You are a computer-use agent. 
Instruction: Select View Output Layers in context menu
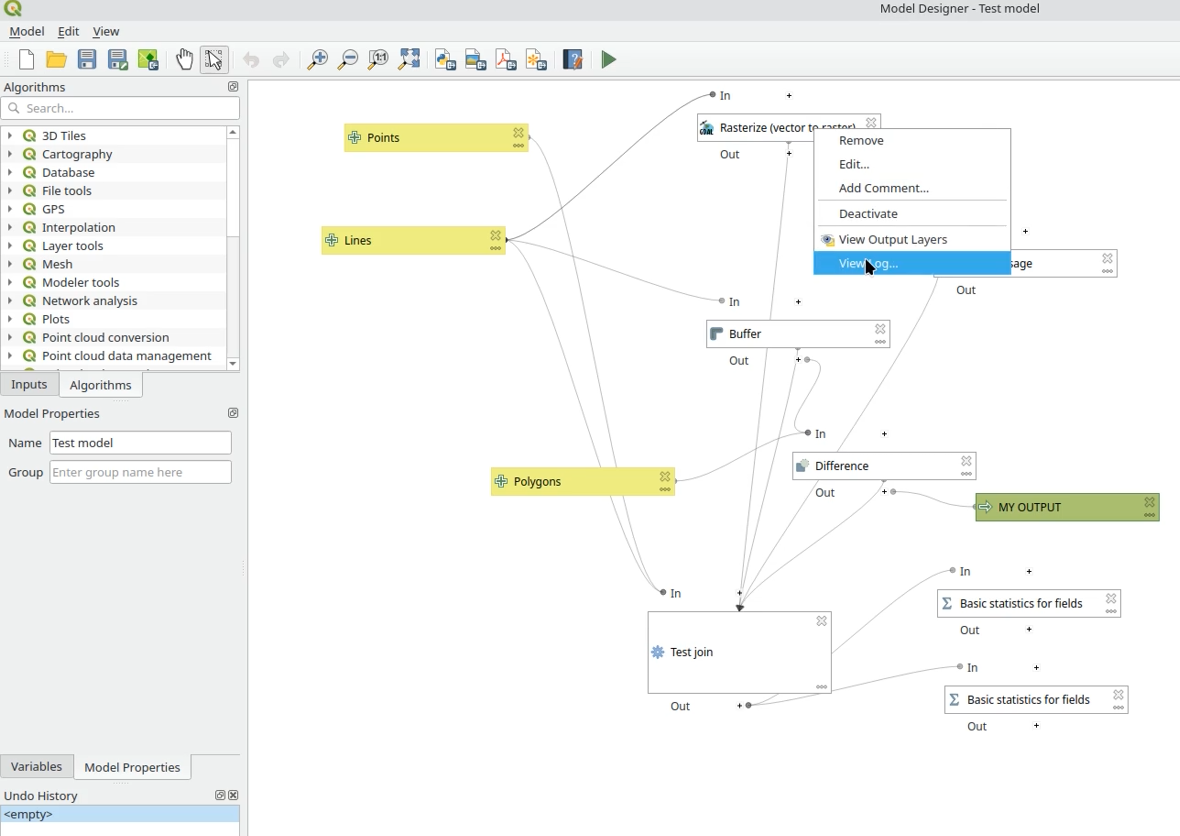[x=892, y=240]
